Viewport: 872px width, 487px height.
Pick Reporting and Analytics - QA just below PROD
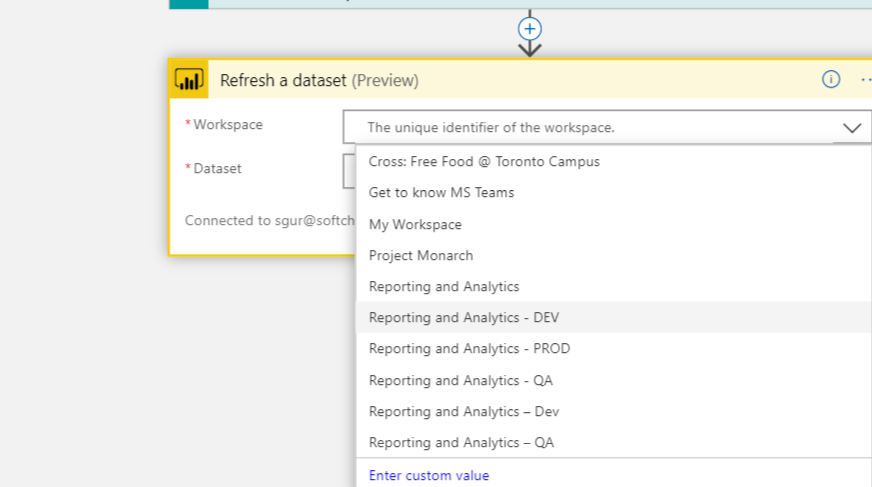[x=460, y=380]
